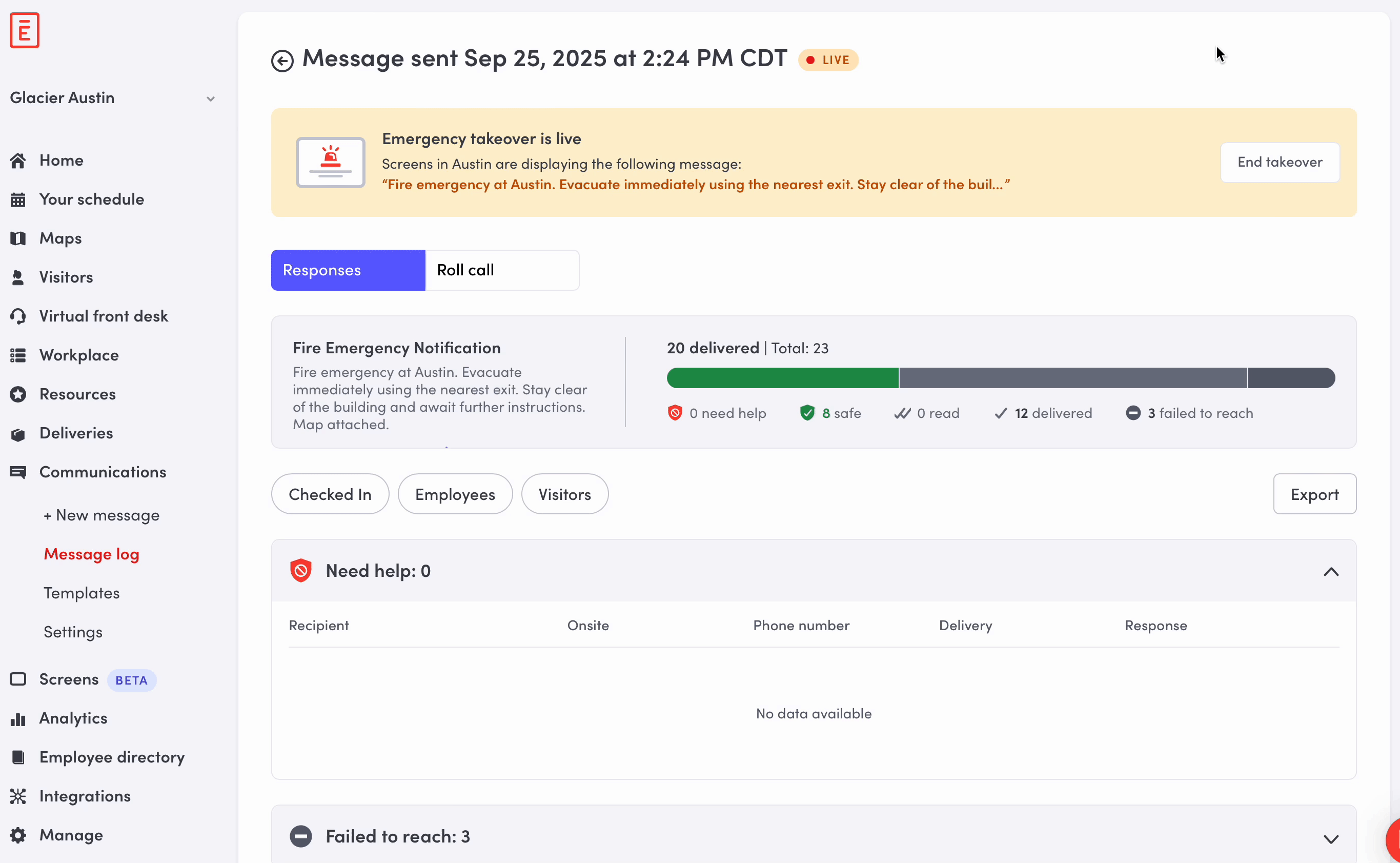Click the Phone number column header
Screen dimensions: 1400x863
click(x=802, y=626)
